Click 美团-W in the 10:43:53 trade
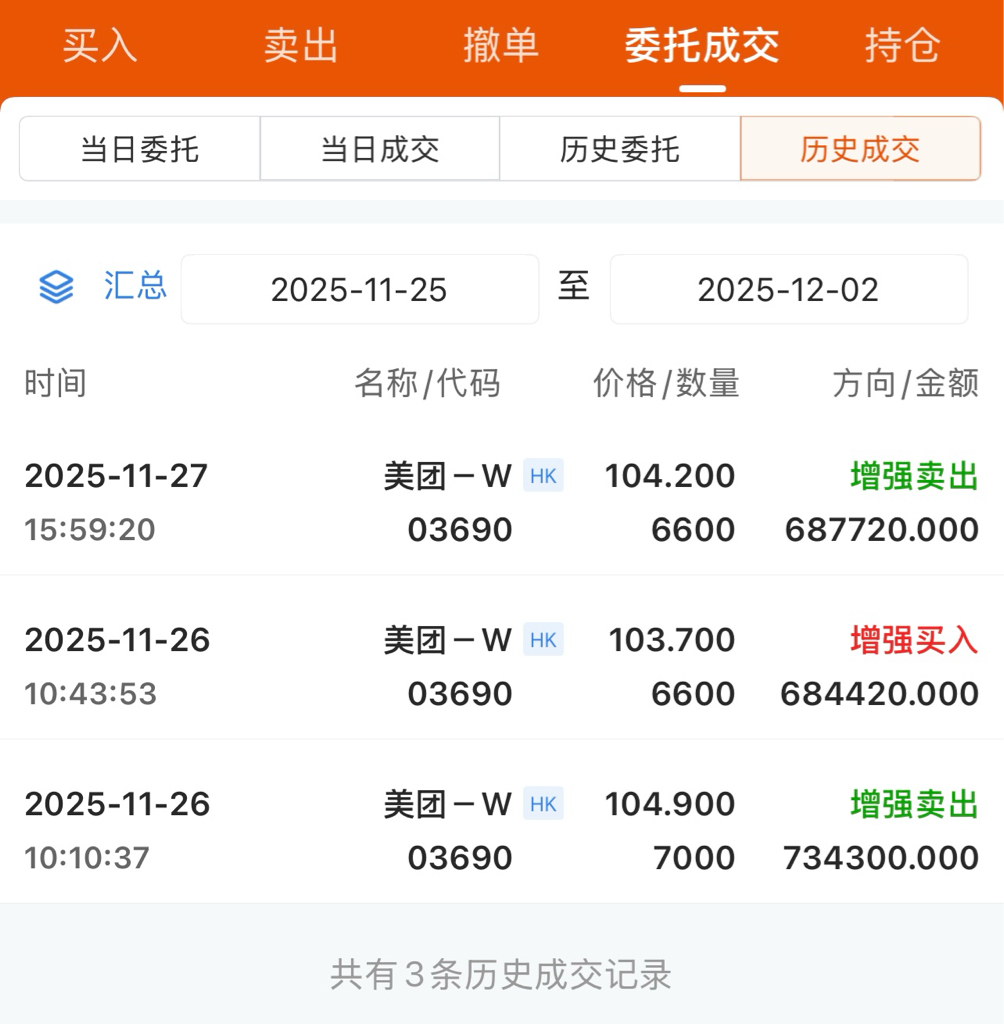Viewport: 1004px width, 1024px height. pos(447,639)
